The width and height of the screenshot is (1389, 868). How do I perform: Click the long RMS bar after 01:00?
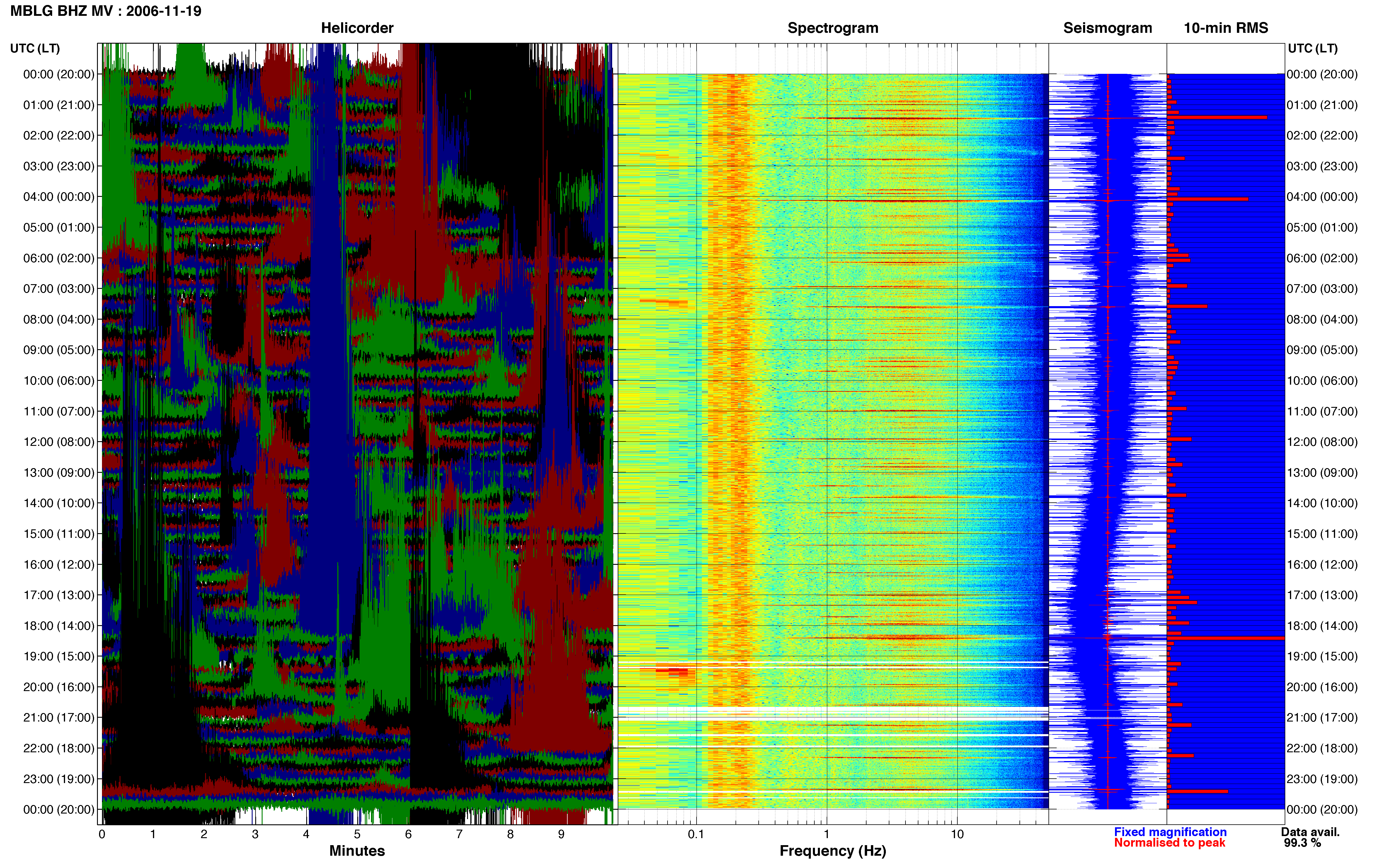click(x=1217, y=117)
